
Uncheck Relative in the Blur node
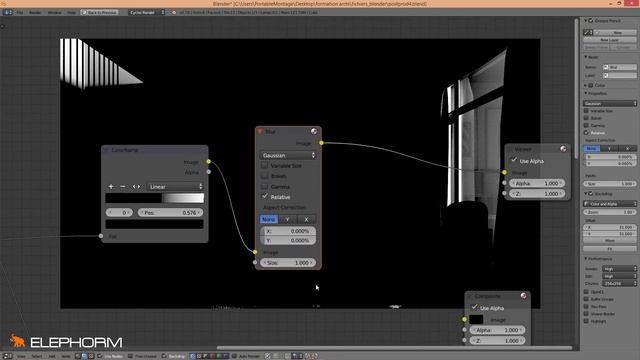point(264,196)
